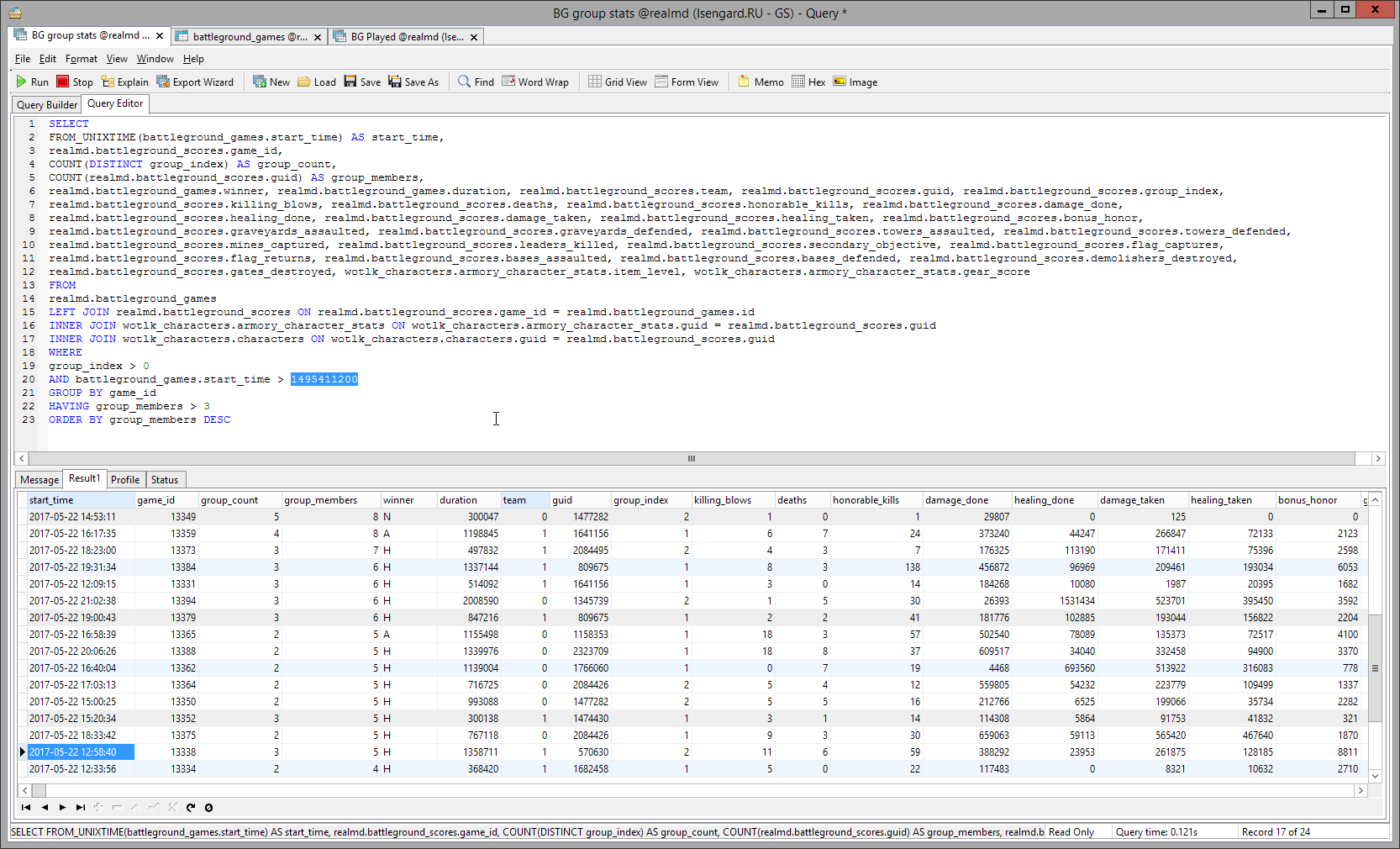This screenshot has height=849, width=1400.
Task: Select the highlighted value 1495411200 in editor
Action: (x=324, y=379)
